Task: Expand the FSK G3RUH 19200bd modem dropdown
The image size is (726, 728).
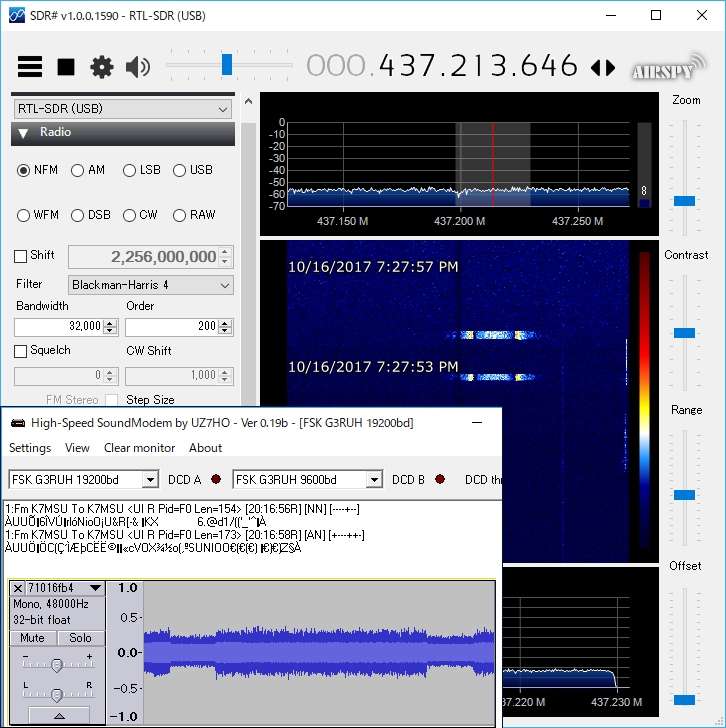Action: pyautogui.click(x=150, y=480)
